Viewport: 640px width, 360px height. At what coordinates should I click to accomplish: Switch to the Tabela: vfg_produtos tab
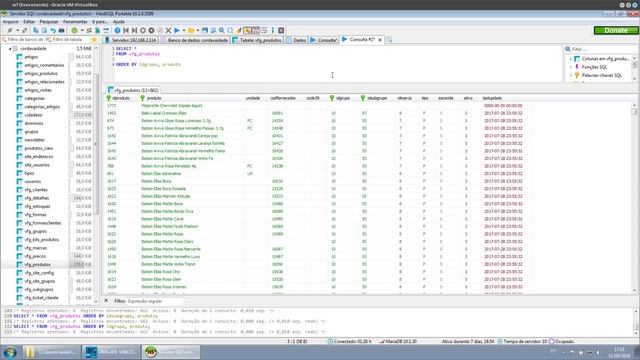click(257, 40)
